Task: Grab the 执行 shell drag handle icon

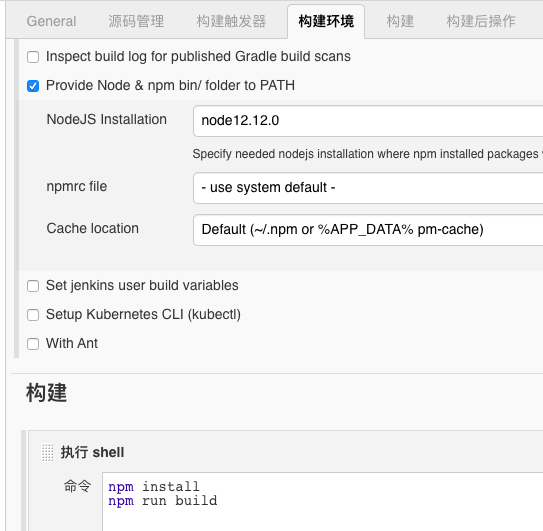Action: click(x=47, y=453)
